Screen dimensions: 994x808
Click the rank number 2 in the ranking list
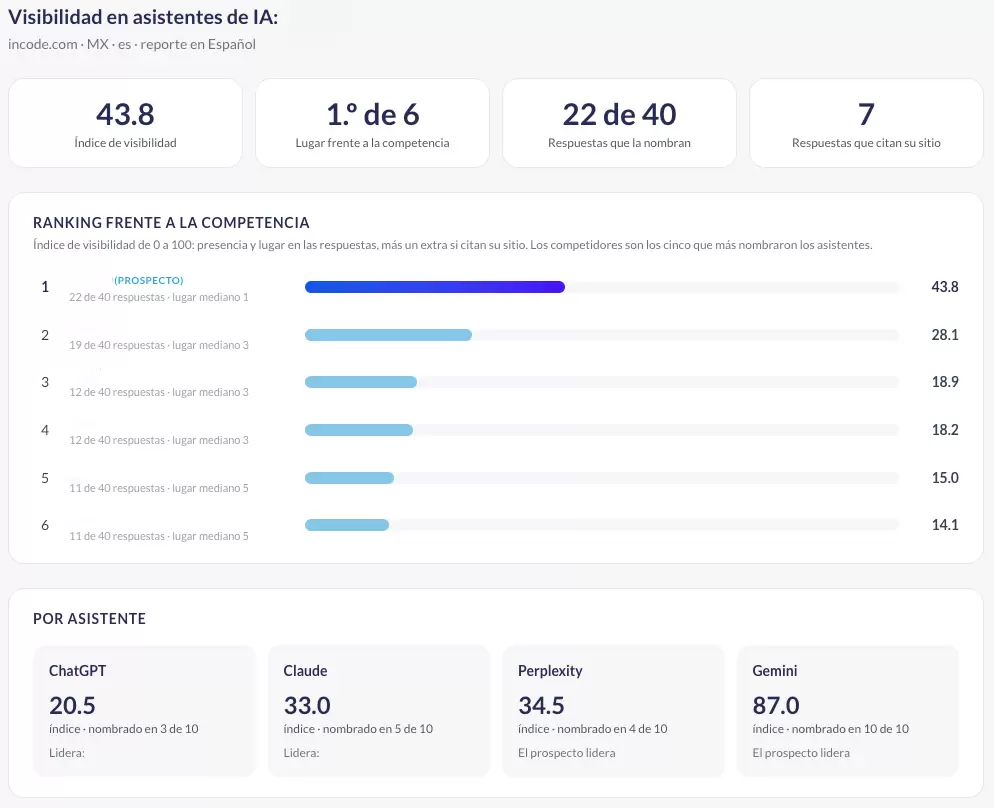pyautogui.click(x=45, y=335)
